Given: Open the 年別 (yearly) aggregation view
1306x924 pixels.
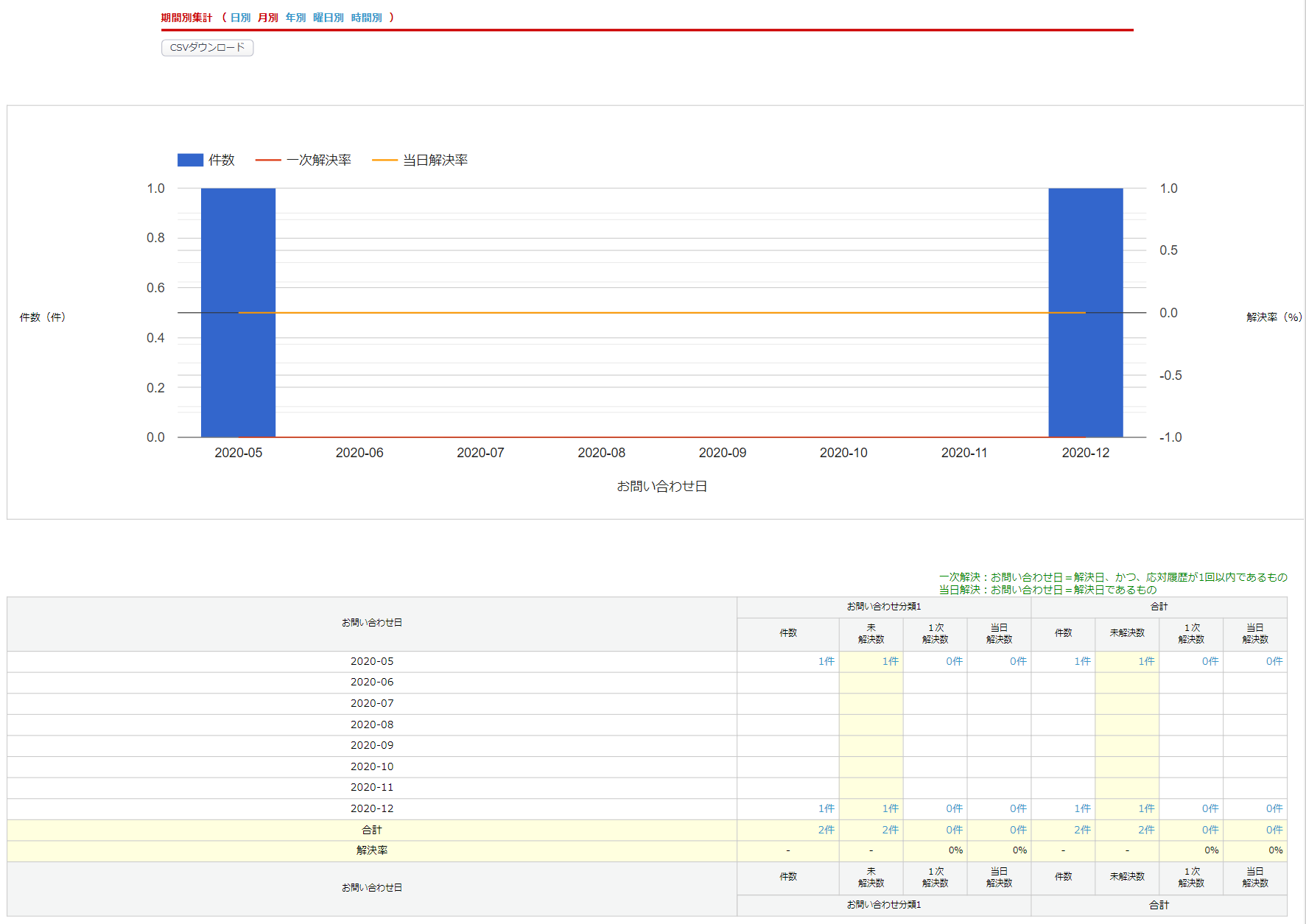Looking at the screenshot, I should (x=295, y=18).
